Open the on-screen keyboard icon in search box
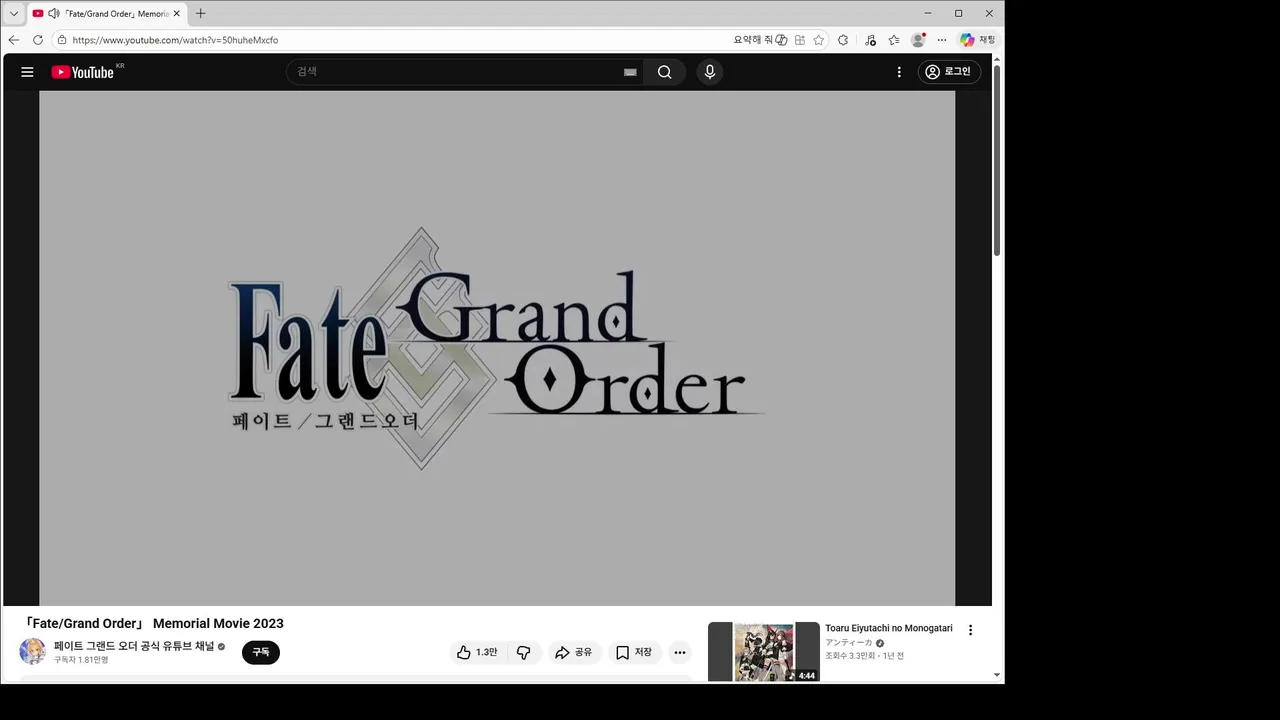The image size is (1280, 720). [x=630, y=72]
